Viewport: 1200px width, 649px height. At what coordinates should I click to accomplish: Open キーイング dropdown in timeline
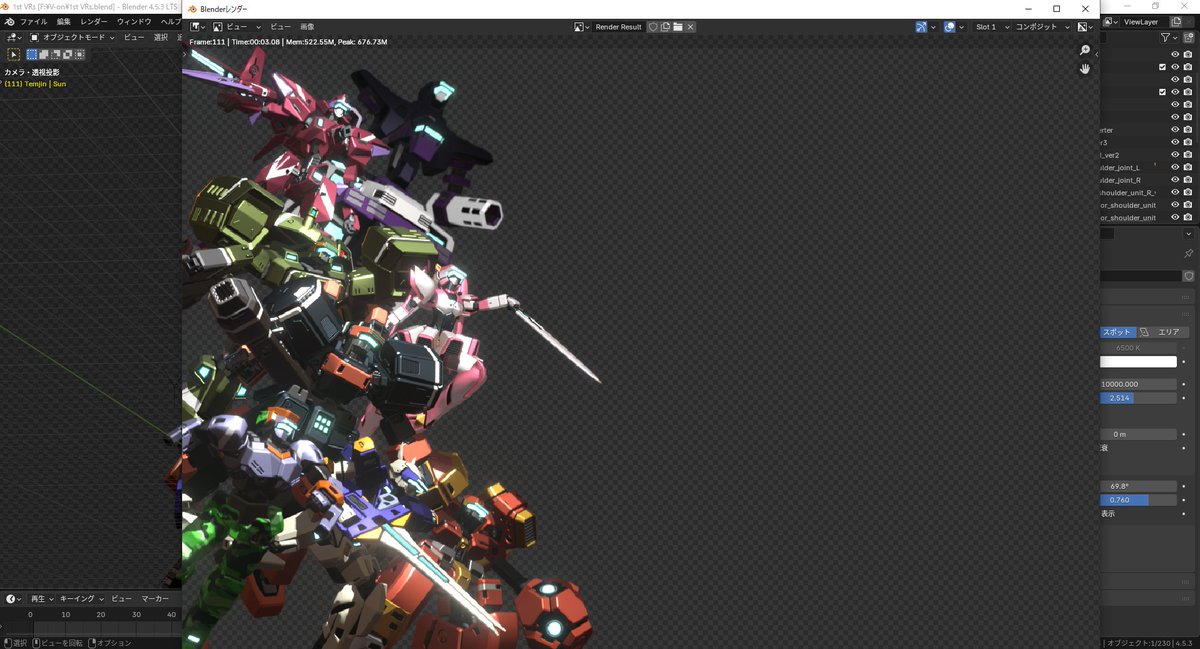coord(81,598)
